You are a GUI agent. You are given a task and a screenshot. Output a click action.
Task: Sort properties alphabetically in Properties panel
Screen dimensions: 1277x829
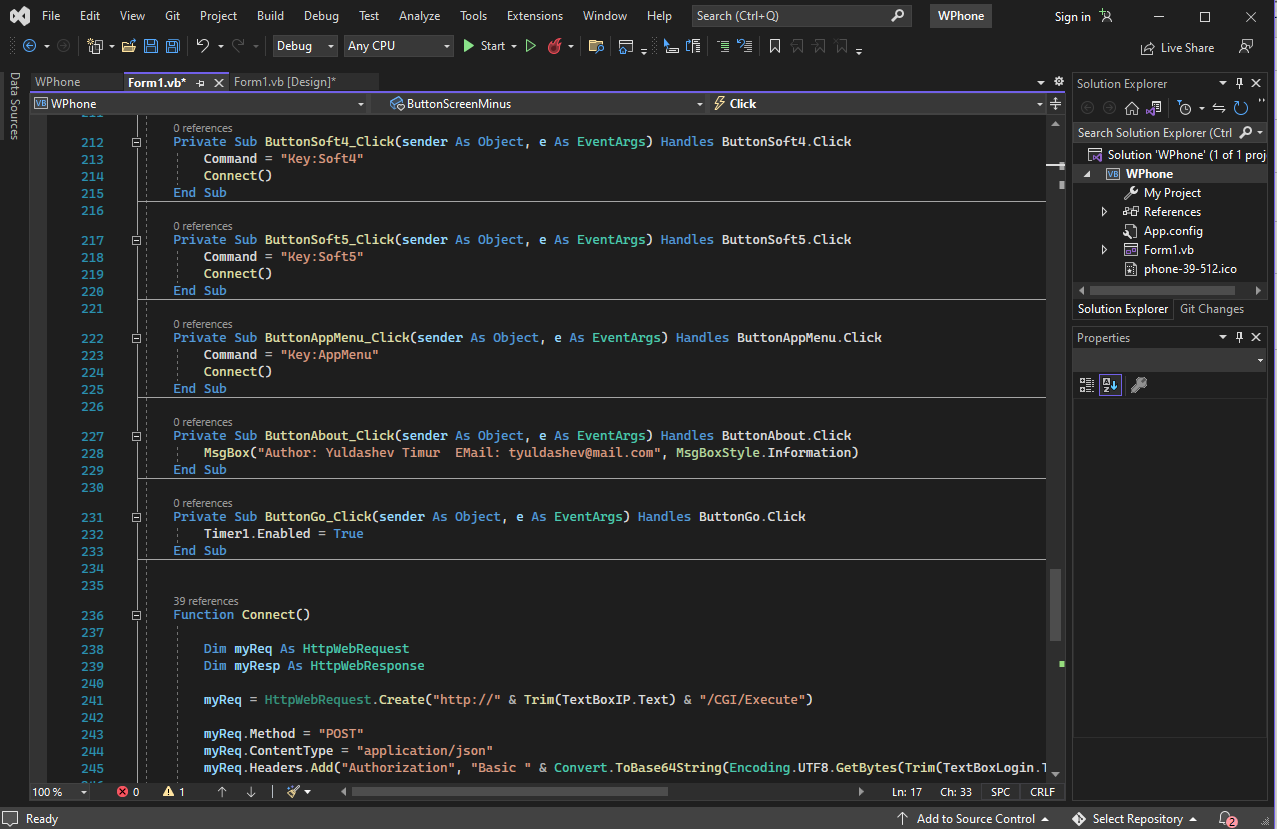pos(1110,385)
